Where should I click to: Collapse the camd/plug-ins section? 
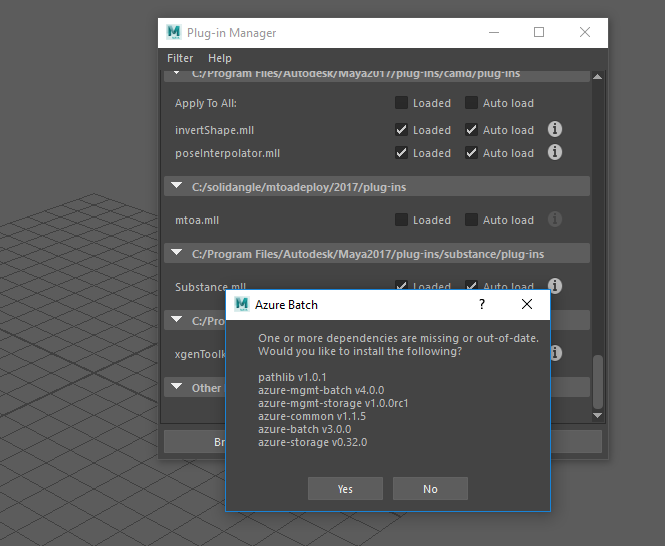pos(176,73)
